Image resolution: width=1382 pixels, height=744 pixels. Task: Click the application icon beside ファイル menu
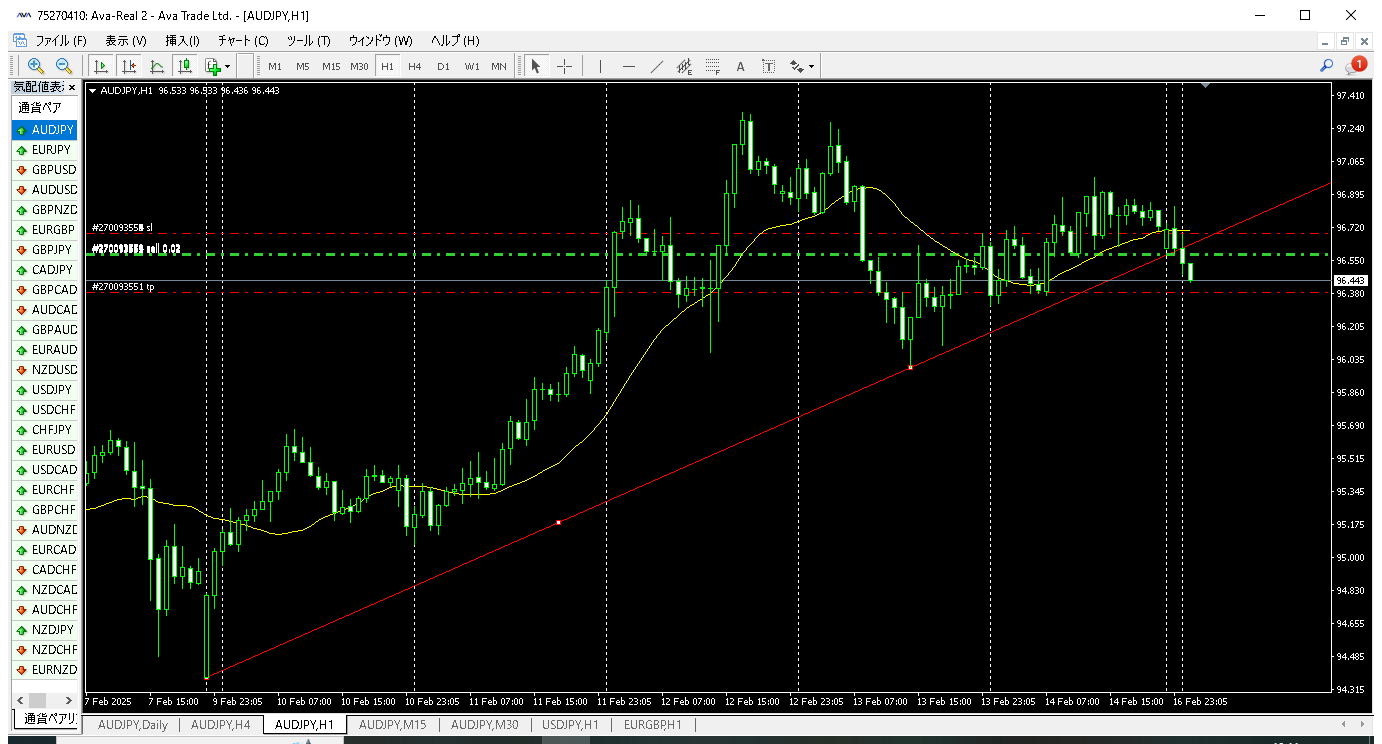click(x=19, y=40)
